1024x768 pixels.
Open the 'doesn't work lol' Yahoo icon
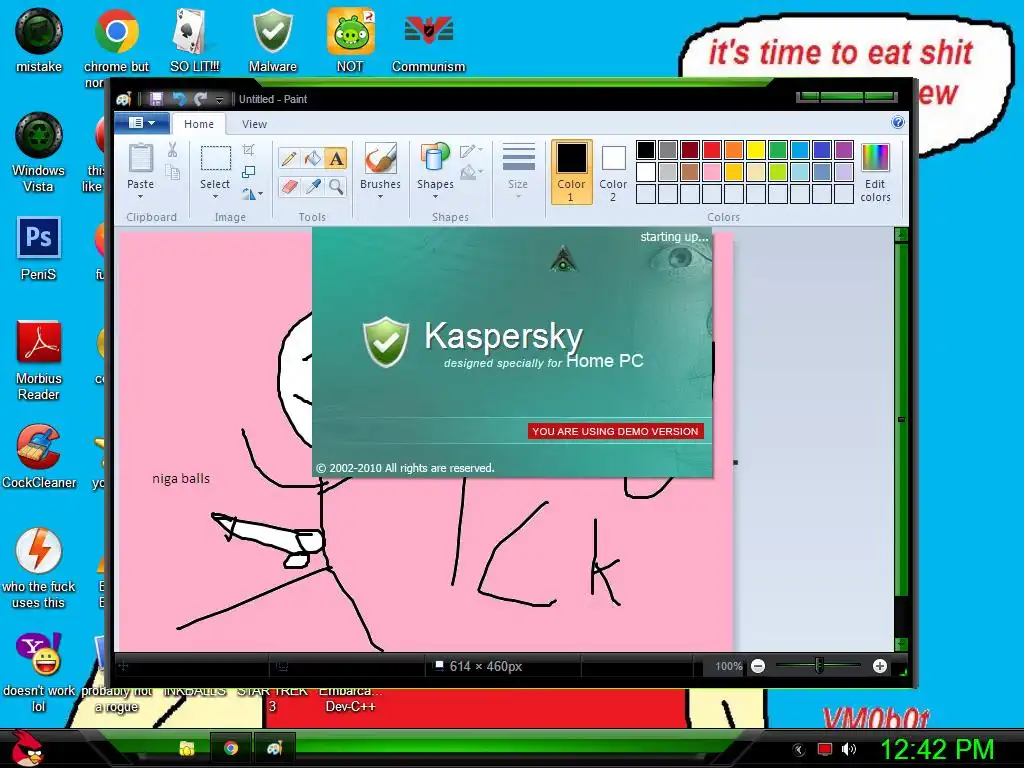point(39,672)
